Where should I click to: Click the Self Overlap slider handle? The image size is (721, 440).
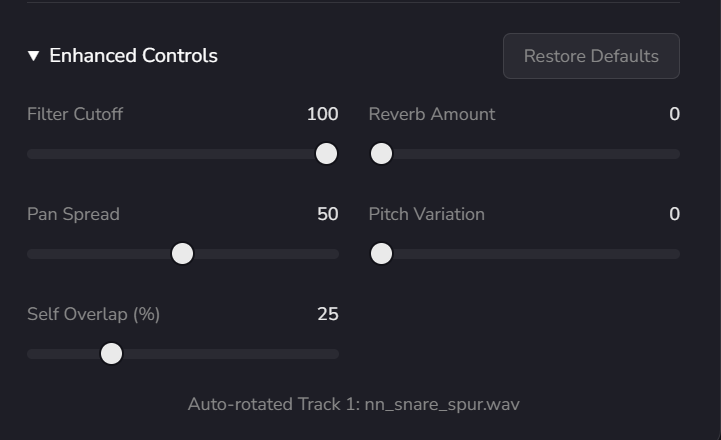pyautogui.click(x=111, y=353)
